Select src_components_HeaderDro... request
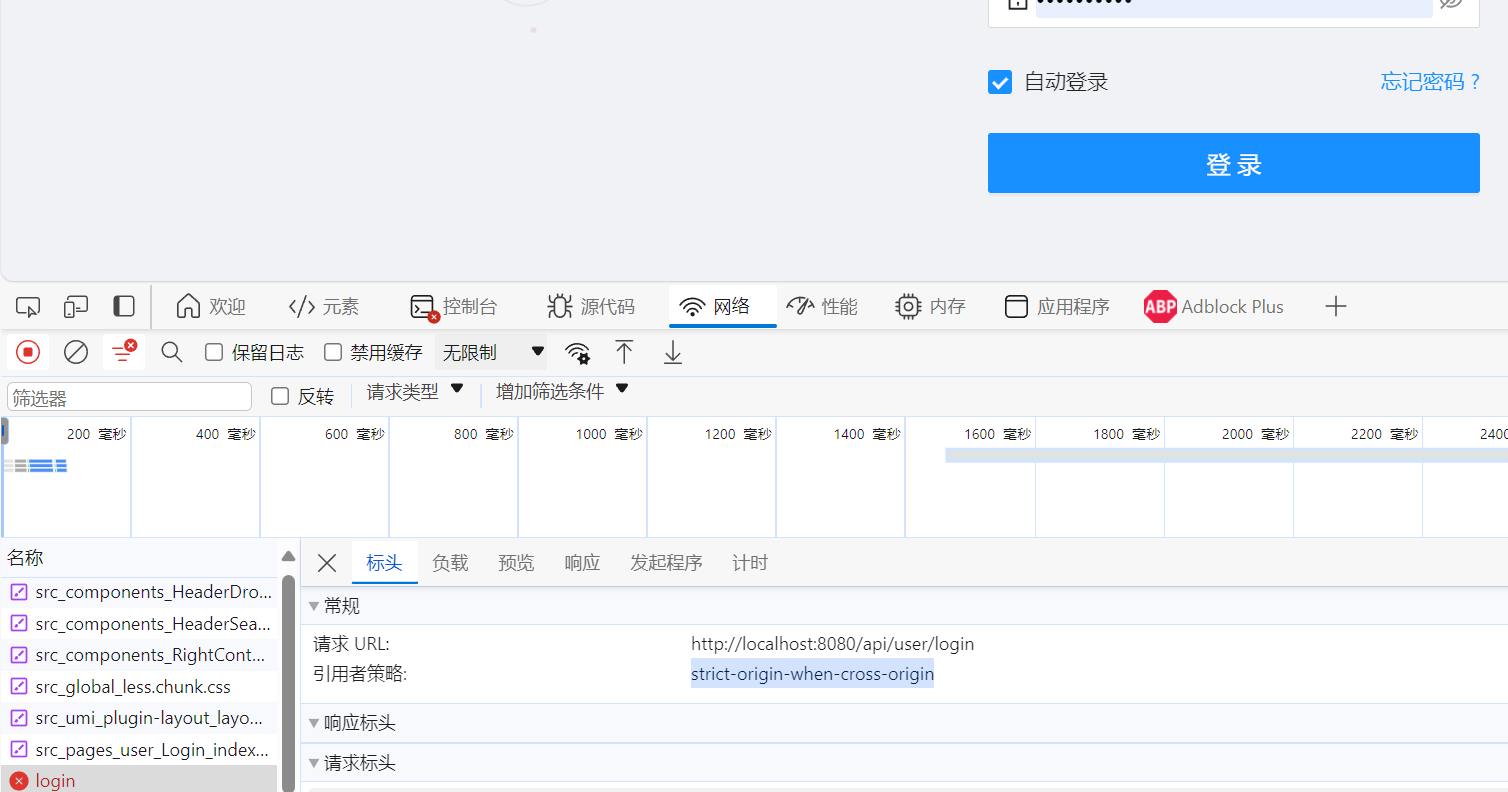Image resolution: width=1508 pixels, height=792 pixels. [x=140, y=592]
